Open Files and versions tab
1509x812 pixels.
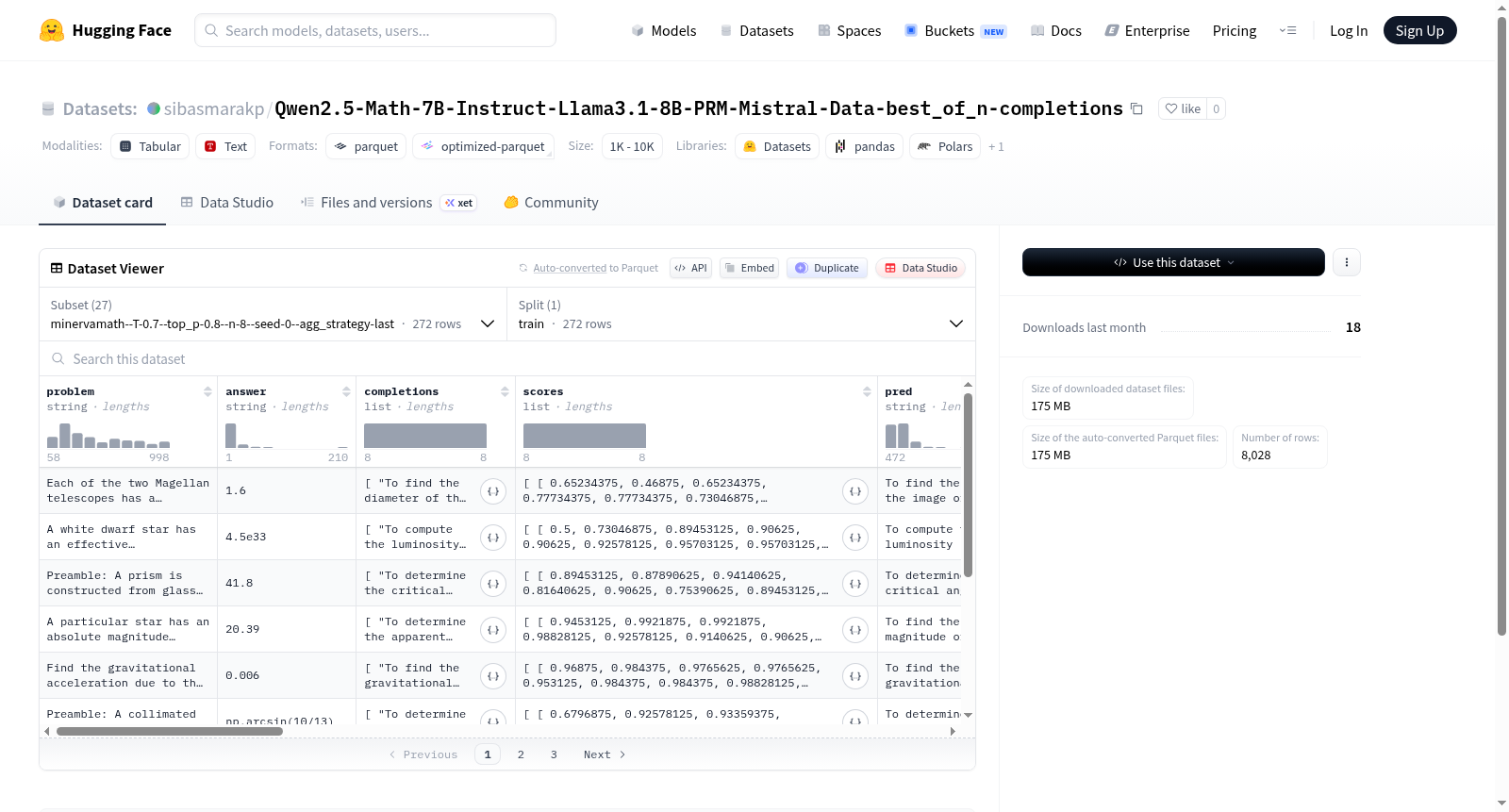[388, 203]
